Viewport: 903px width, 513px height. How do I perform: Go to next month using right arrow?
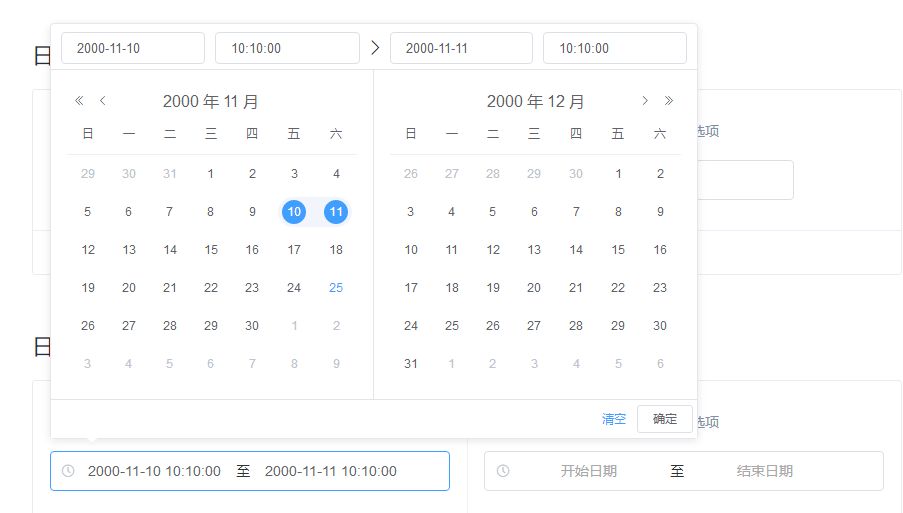tap(645, 101)
